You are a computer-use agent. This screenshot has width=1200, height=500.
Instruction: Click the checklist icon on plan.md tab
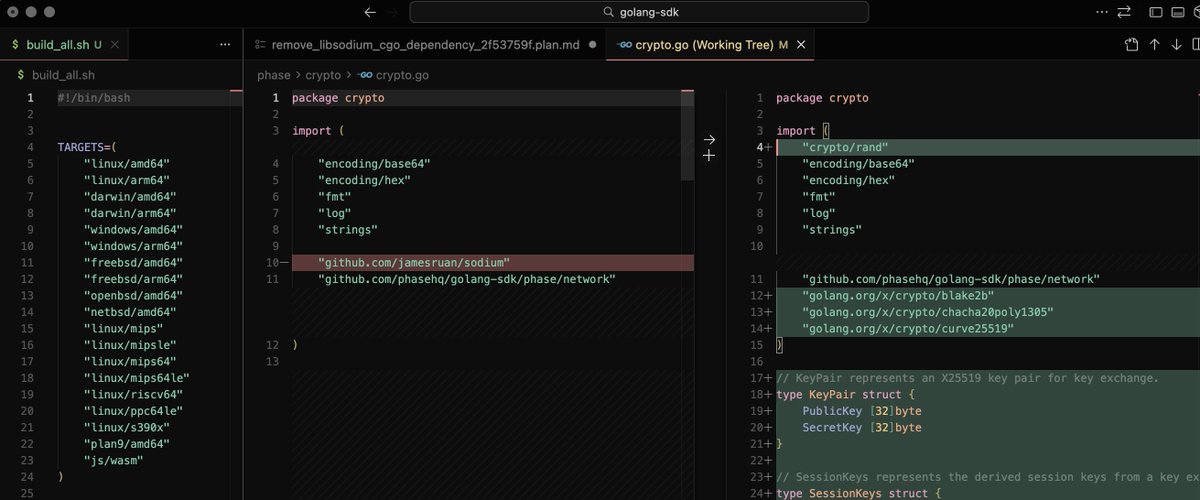pos(260,45)
